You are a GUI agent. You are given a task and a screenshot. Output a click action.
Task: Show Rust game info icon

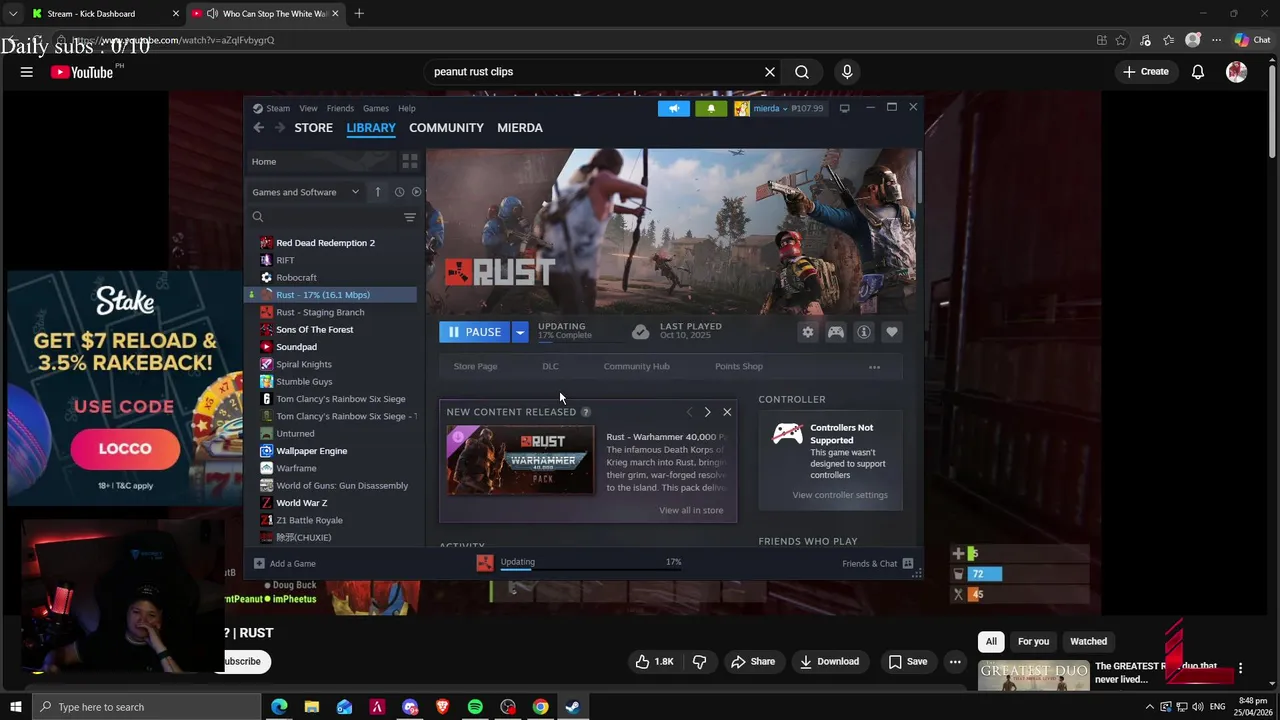pos(864,332)
